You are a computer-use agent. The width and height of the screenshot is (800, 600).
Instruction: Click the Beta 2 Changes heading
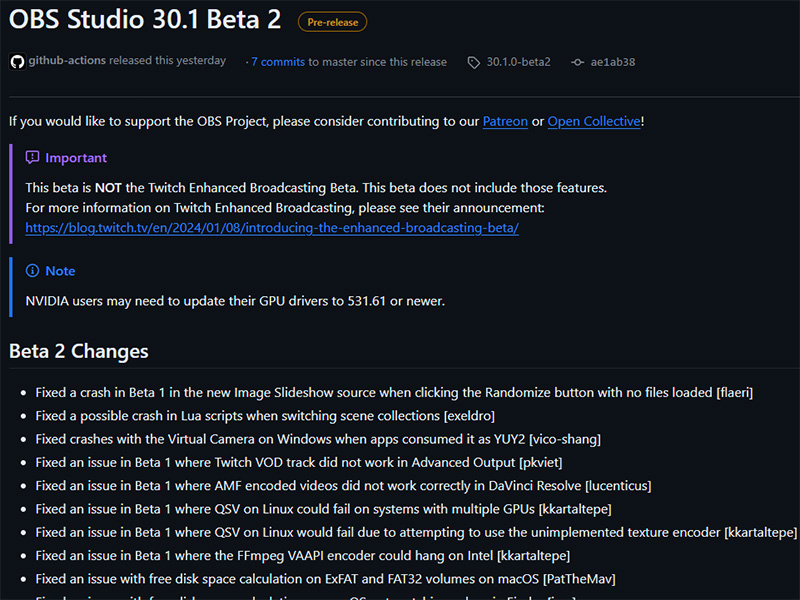[x=78, y=351]
